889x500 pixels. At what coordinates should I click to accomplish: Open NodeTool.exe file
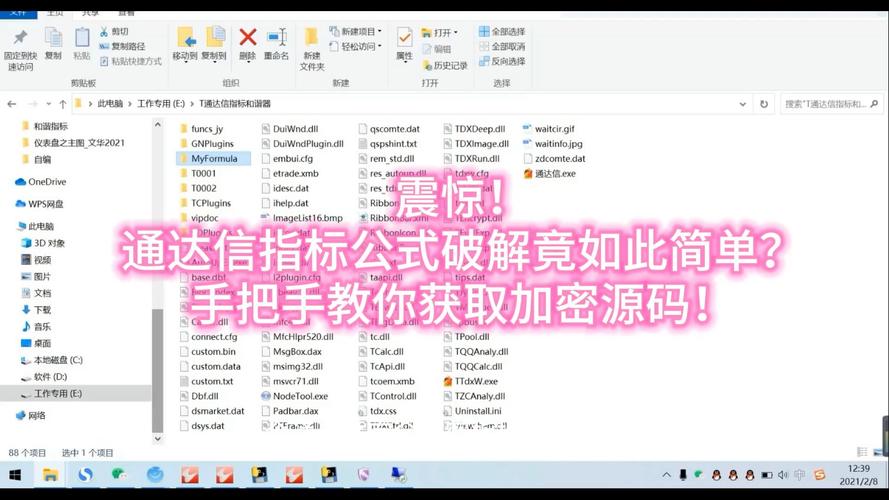[294, 396]
